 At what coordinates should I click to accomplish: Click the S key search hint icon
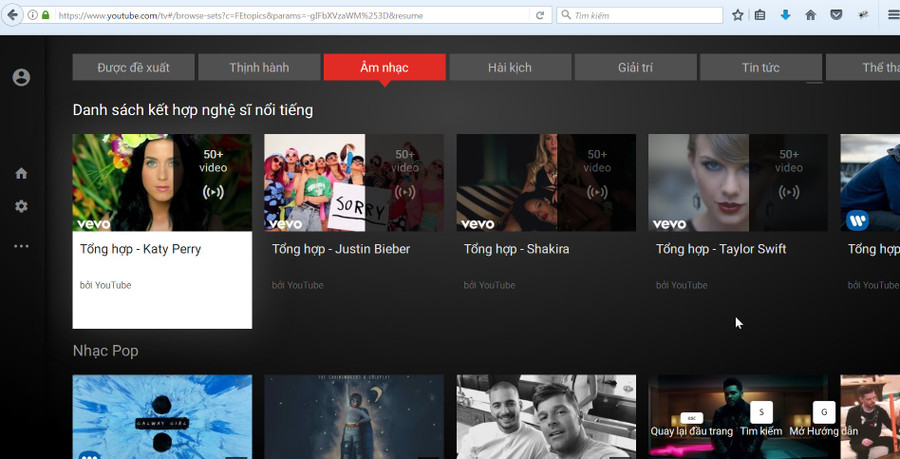pos(762,412)
